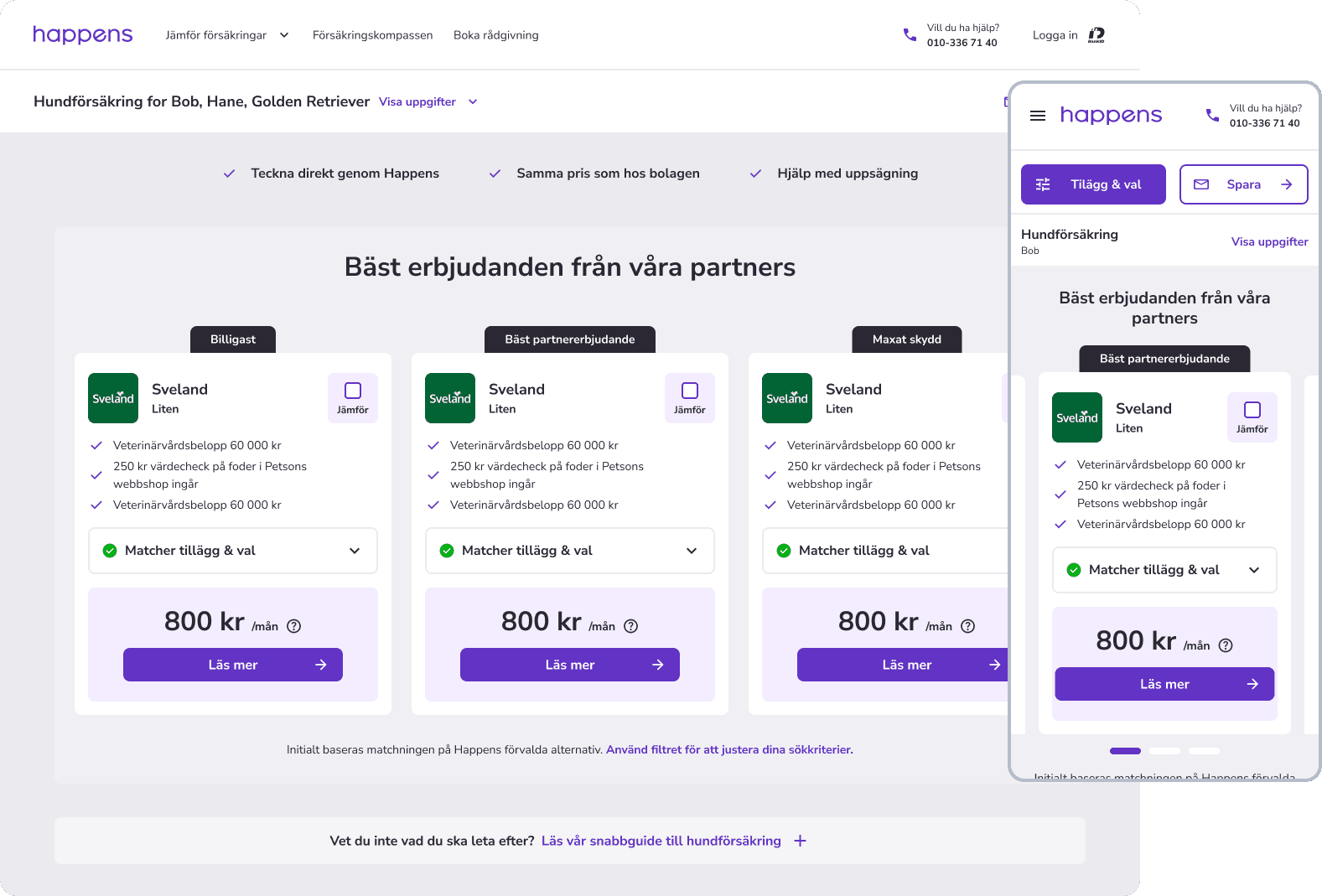Viewport: 1322px width, 896px height.
Task: Click the Sveland logo in the mobile card
Action: point(1077,417)
